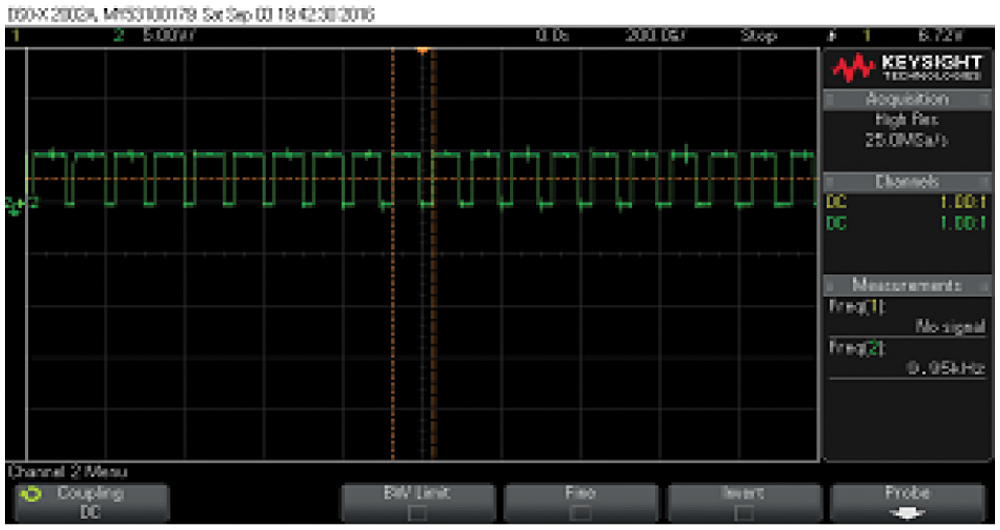Toggle the Invert checkbox
Viewport: 1000px width, 530px height.
click(x=744, y=511)
